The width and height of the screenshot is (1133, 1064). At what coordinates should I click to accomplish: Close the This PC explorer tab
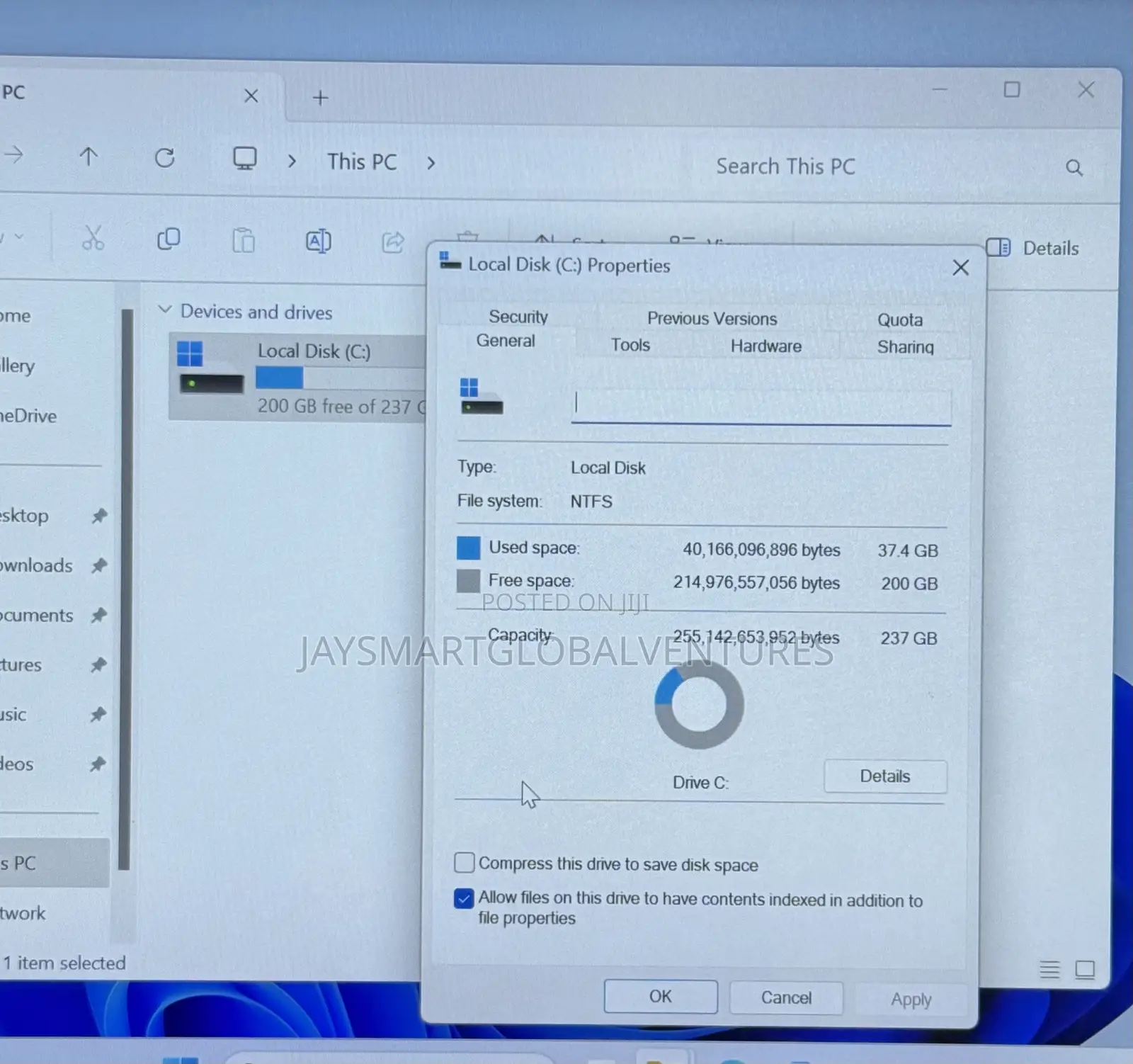click(x=251, y=96)
